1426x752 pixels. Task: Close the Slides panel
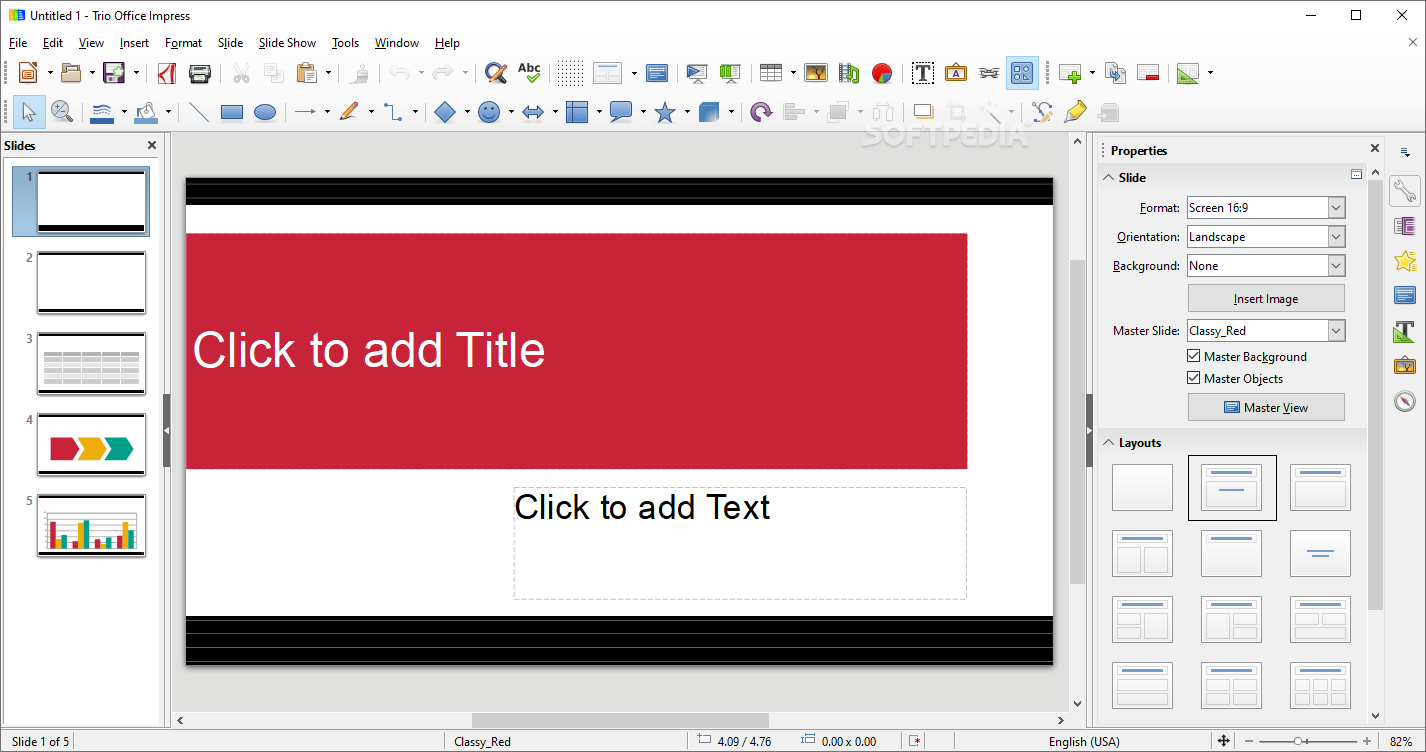(152, 145)
